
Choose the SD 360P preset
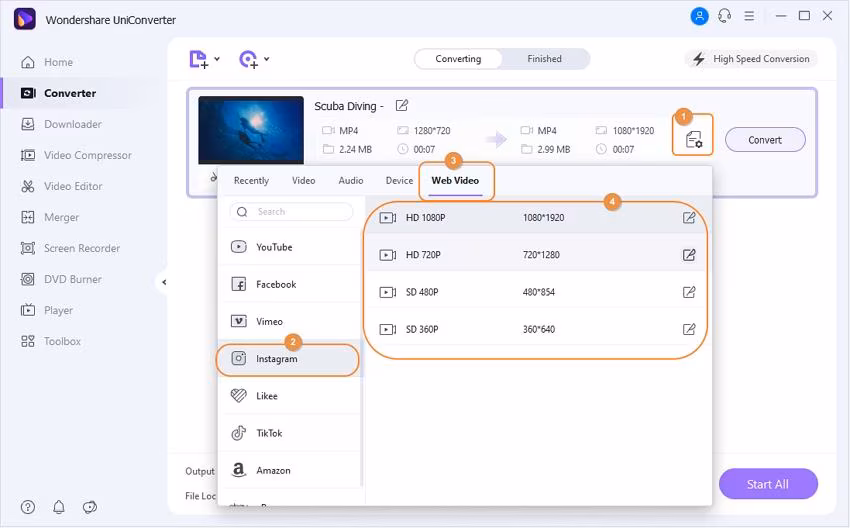[536, 329]
